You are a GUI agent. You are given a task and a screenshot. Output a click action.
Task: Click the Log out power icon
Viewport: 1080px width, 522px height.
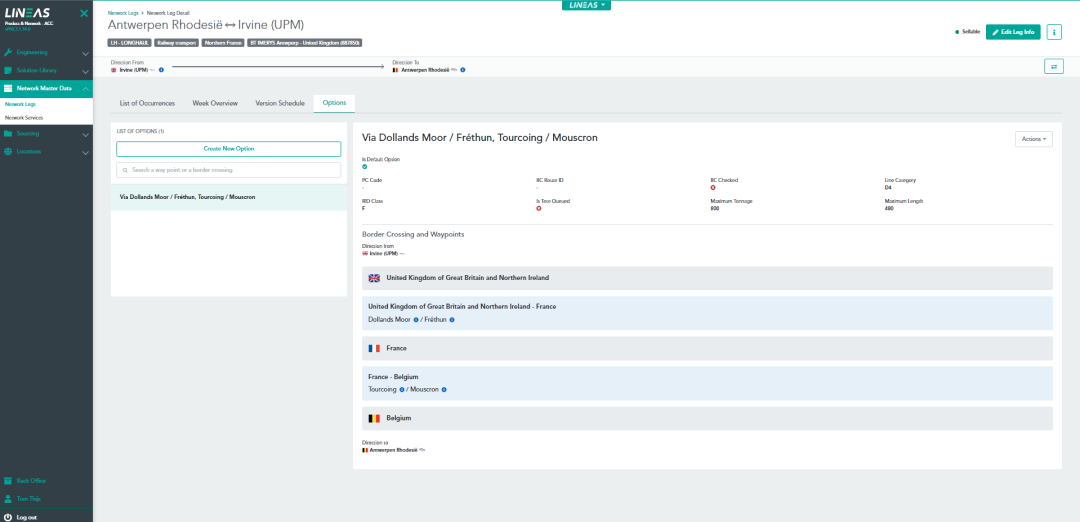click(8, 516)
